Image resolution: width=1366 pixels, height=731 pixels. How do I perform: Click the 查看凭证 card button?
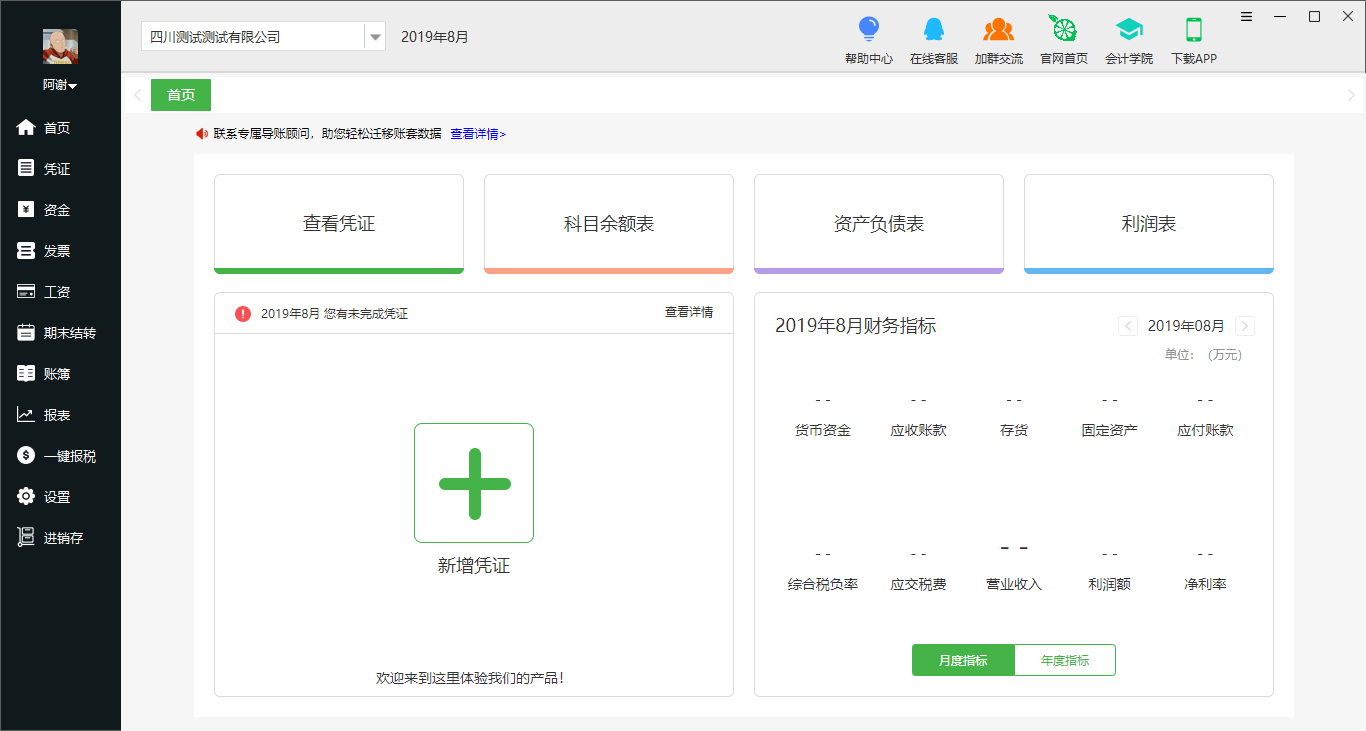[x=339, y=224]
